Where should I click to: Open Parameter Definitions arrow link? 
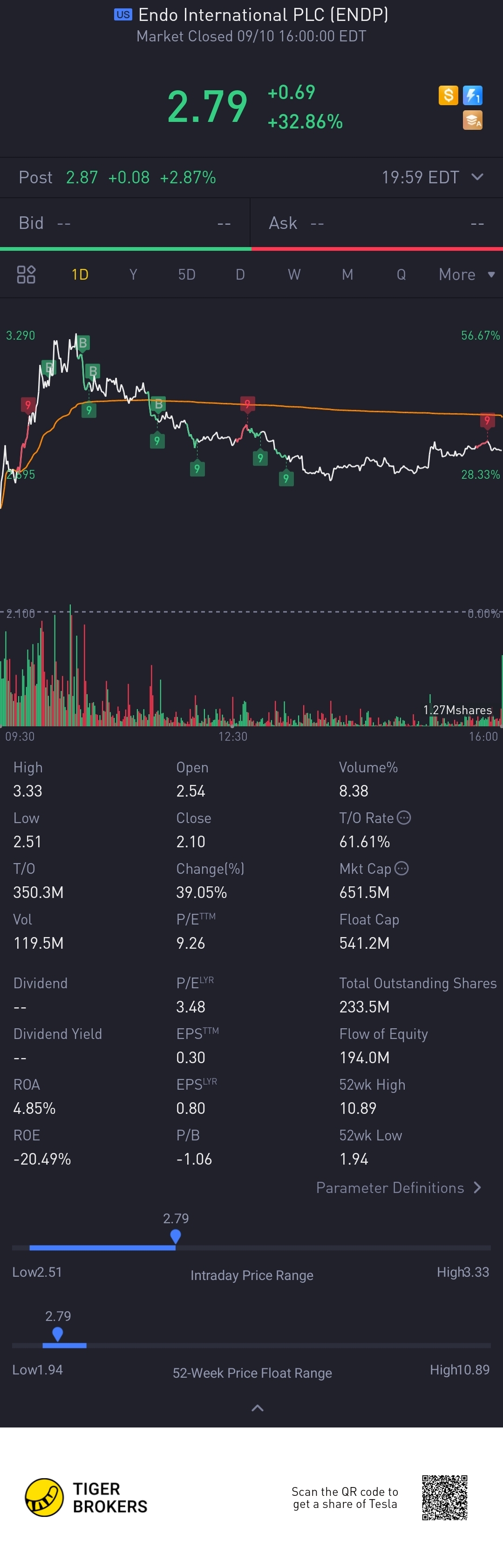(x=399, y=1187)
